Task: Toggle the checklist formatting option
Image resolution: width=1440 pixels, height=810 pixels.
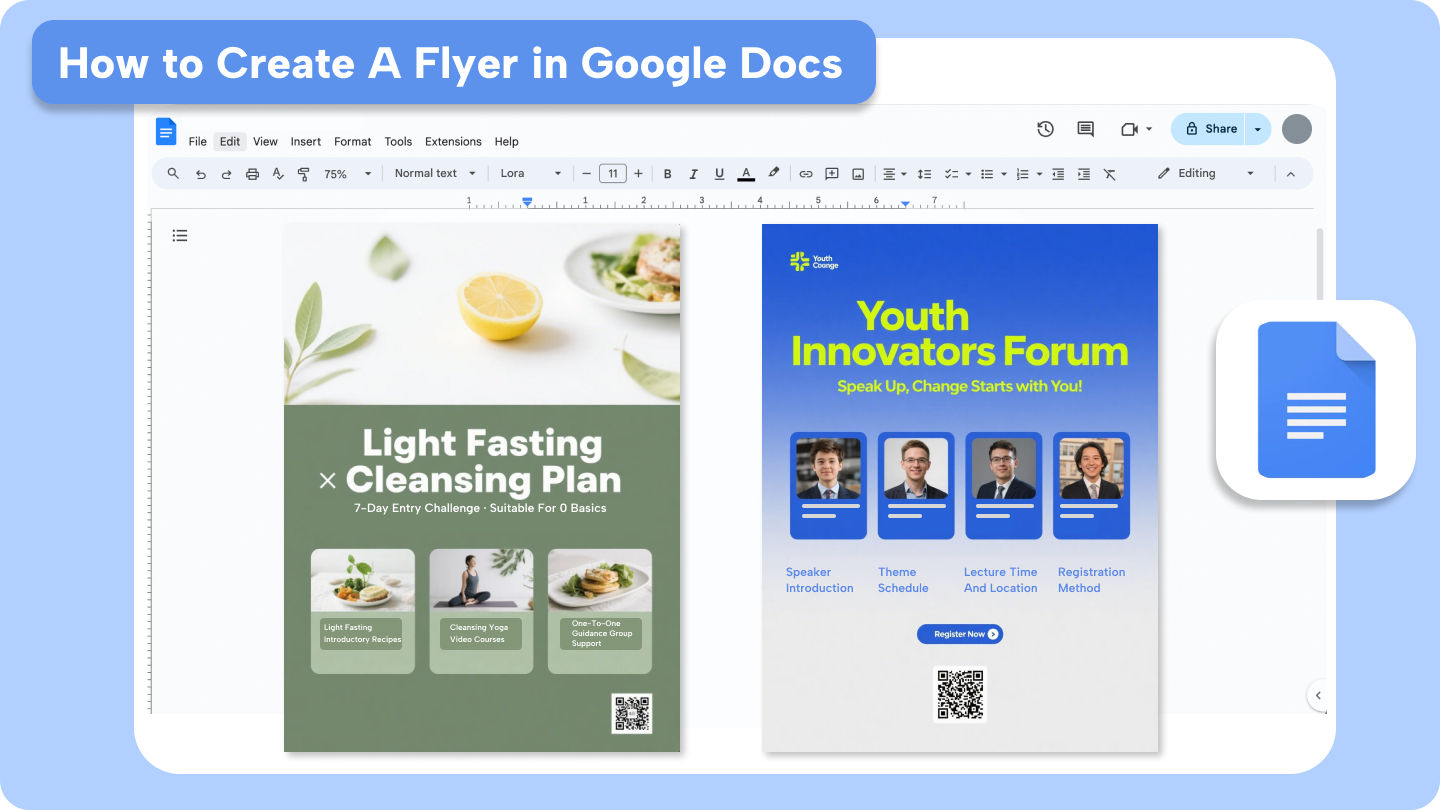Action: point(951,173)
